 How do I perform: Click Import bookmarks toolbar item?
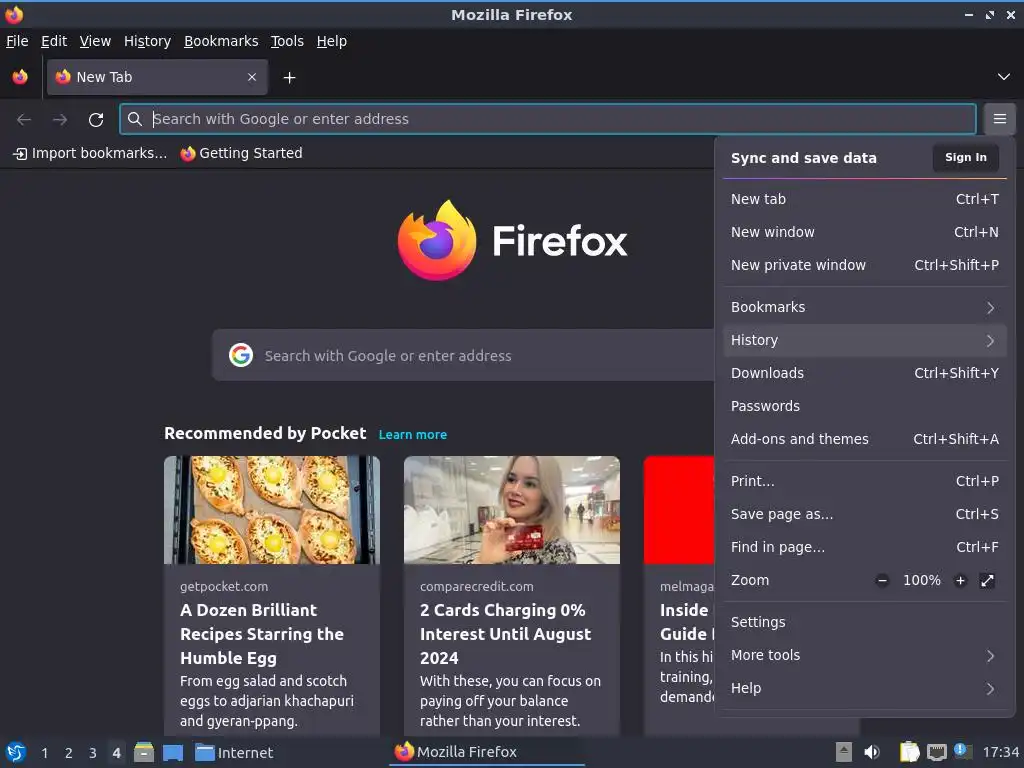coord(90,153)
